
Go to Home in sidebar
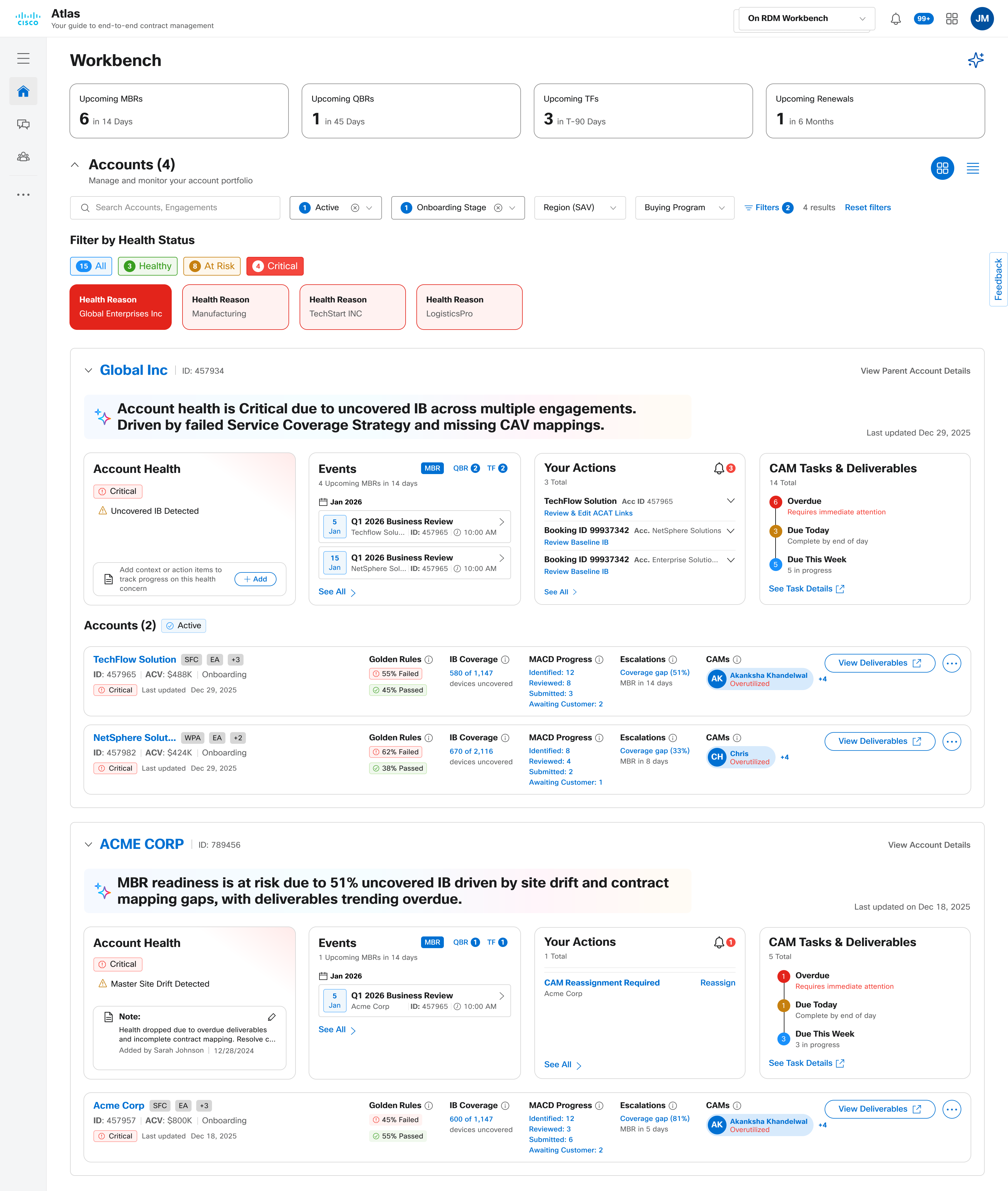23,91
